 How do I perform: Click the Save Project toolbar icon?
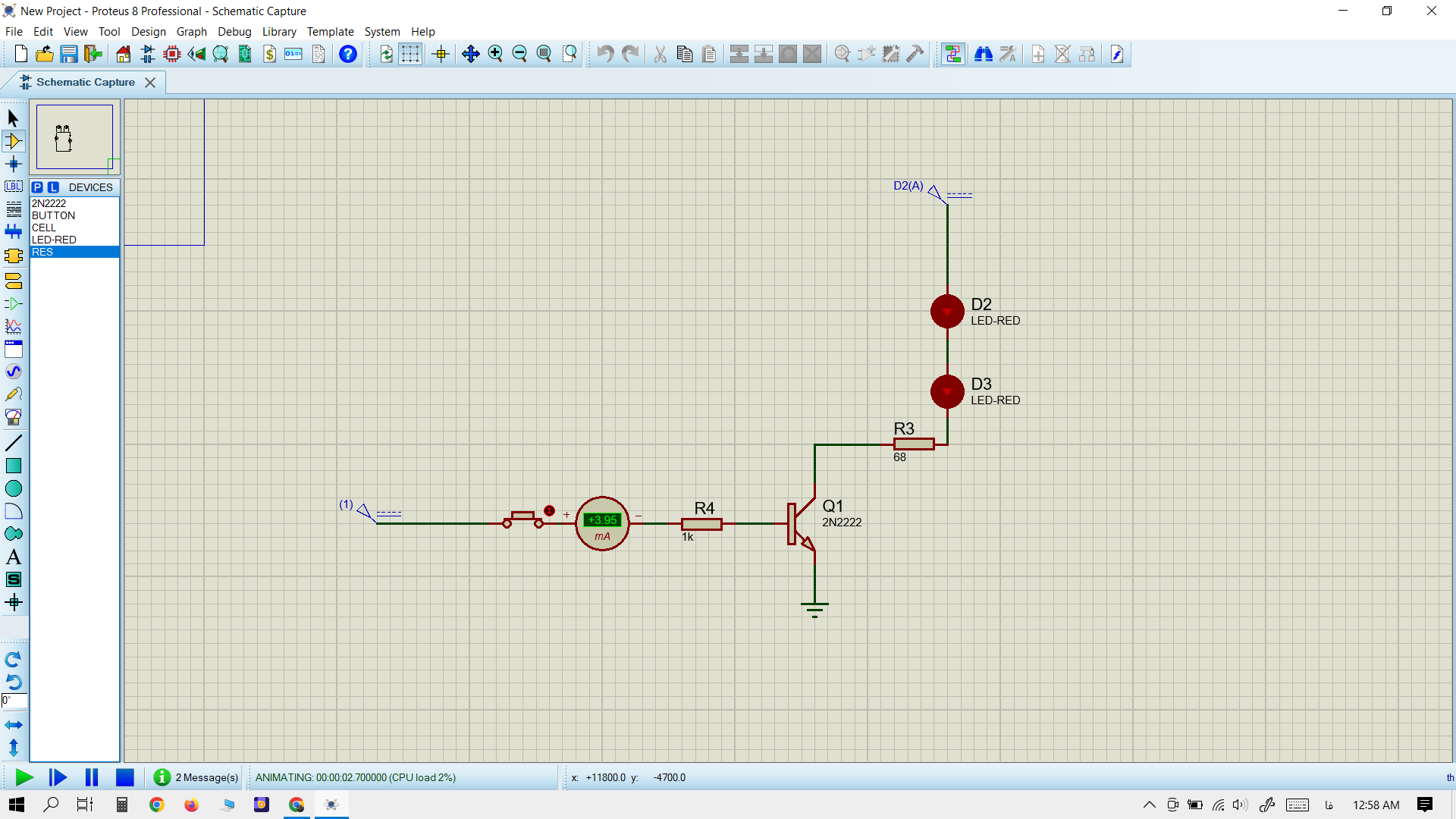(x=69, y=54)
